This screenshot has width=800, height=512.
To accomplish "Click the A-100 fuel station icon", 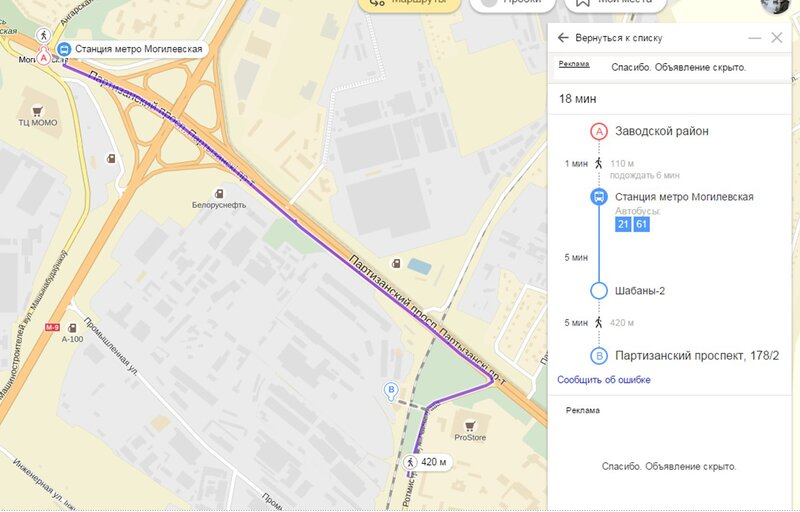I will click(x=72, y=328).
